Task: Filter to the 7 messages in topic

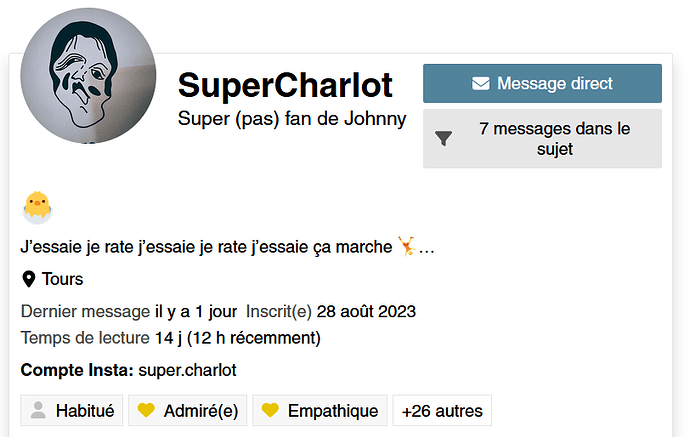Action: click(542, 139)
